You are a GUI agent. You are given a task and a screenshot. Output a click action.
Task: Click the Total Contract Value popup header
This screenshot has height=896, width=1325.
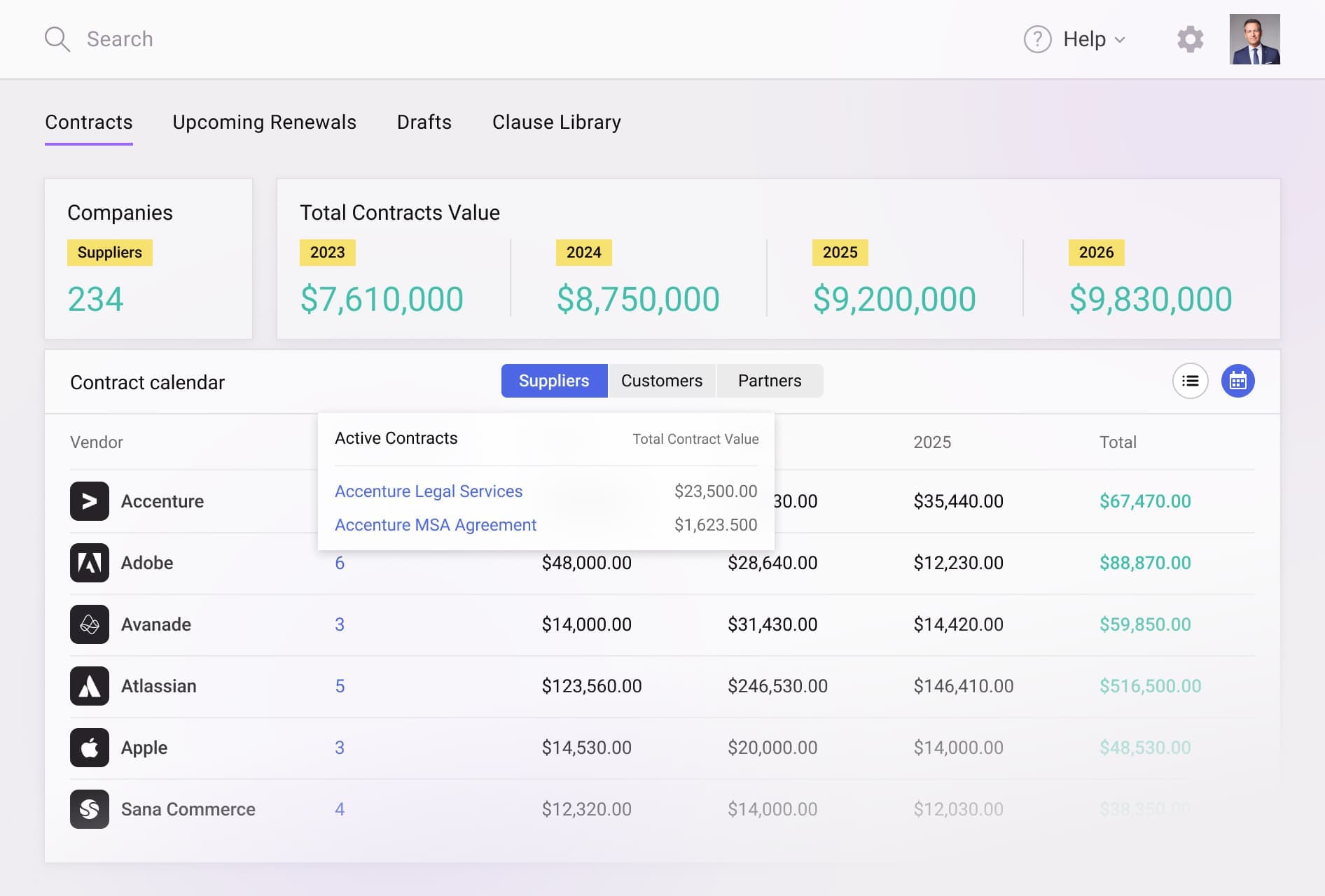(x=695, y=439)
